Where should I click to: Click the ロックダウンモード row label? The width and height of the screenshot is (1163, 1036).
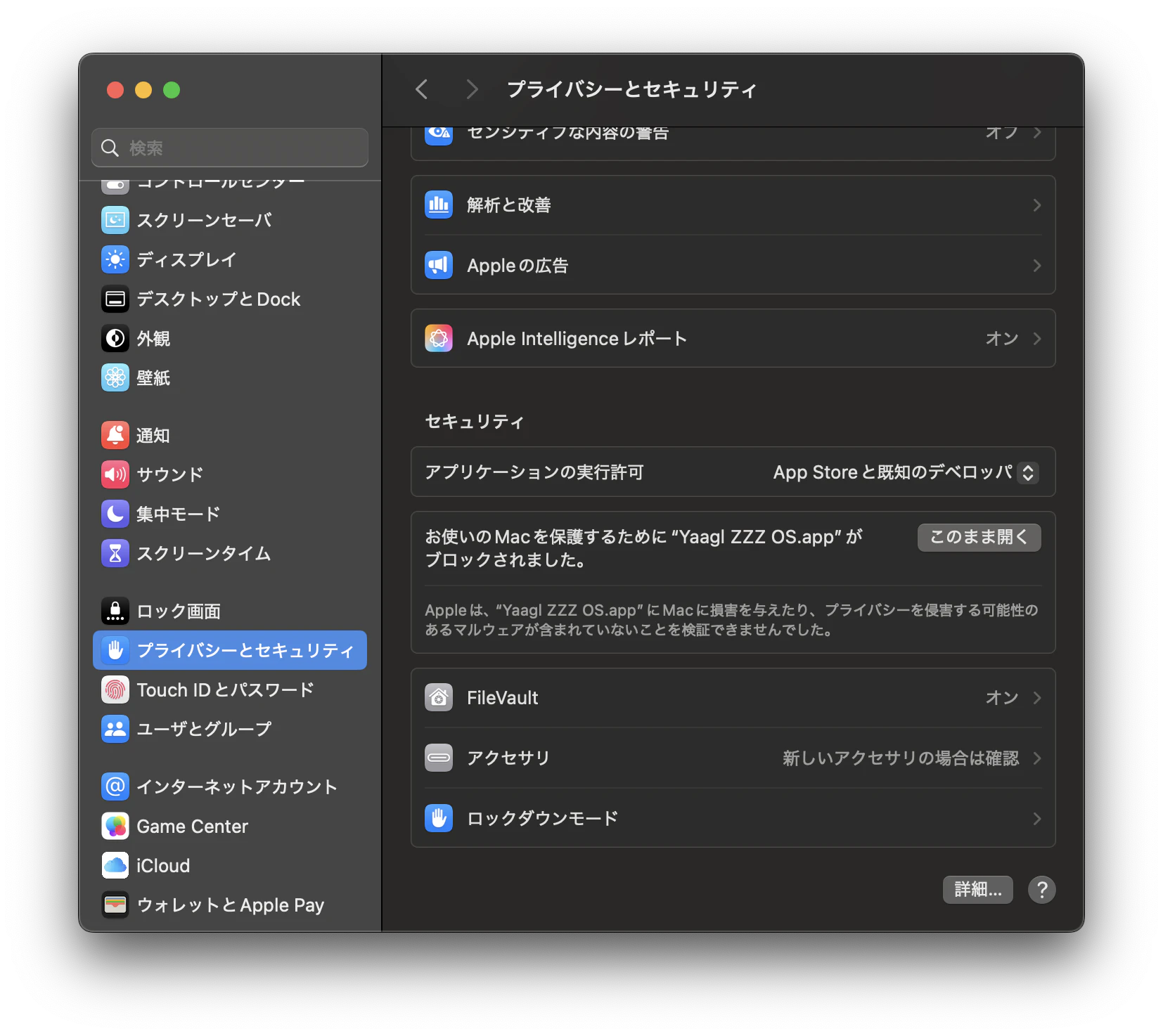coord(543,819)
